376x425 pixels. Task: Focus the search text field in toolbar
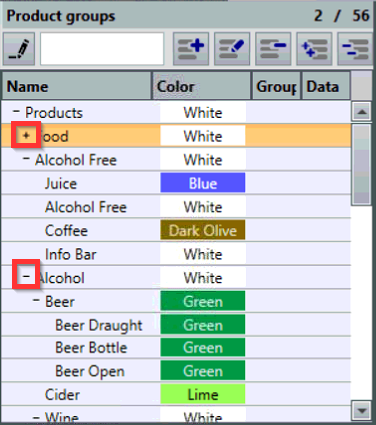[x=102, y=49]
